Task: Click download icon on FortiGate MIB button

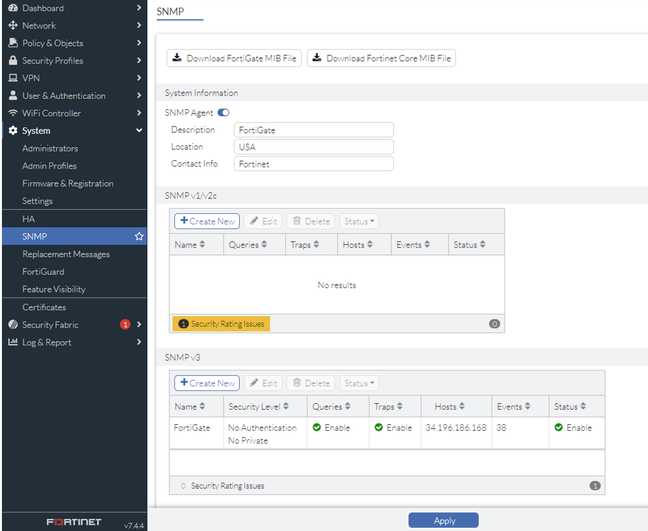Action: pyautogui.click(x=177, y=57)
